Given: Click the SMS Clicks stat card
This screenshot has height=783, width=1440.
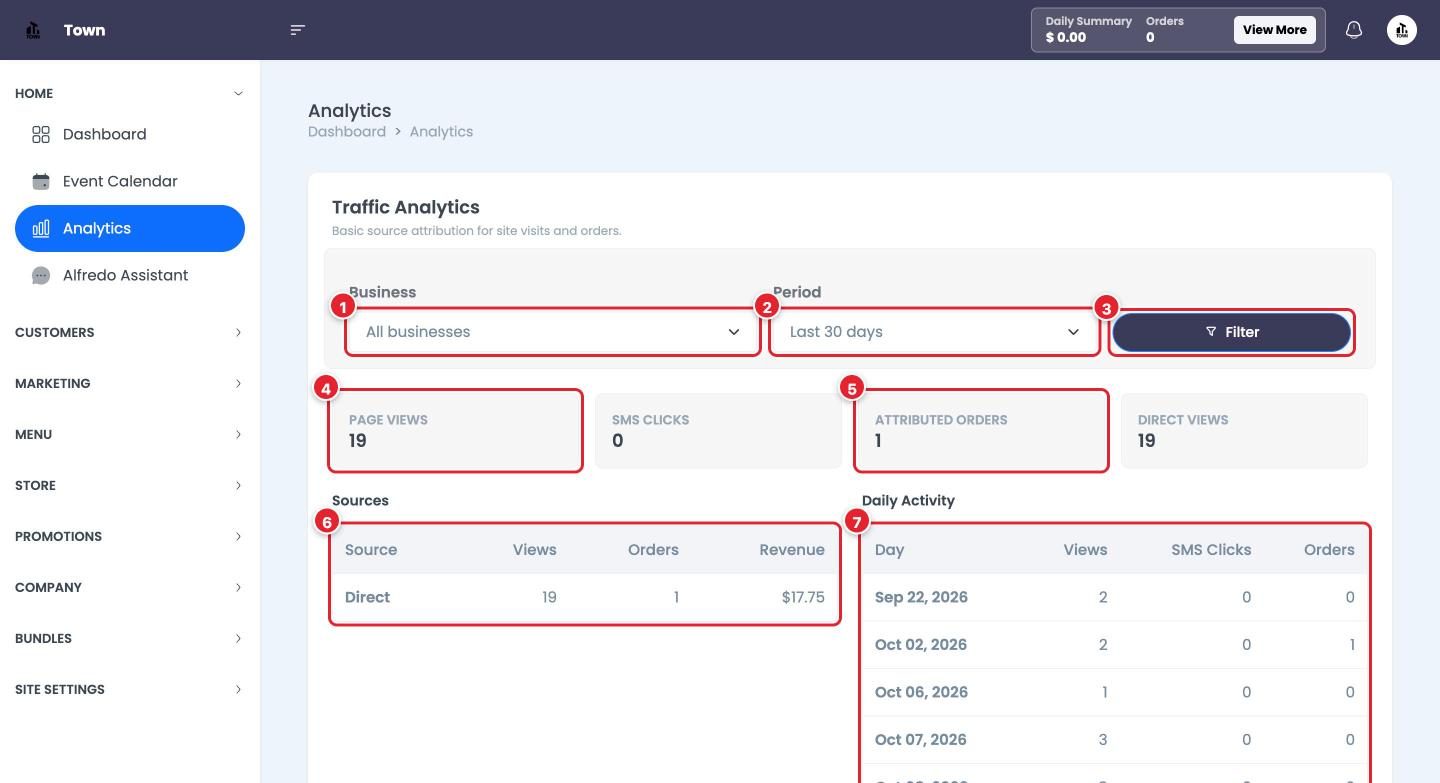Looking at the screenshot, I should pos(718,431).
